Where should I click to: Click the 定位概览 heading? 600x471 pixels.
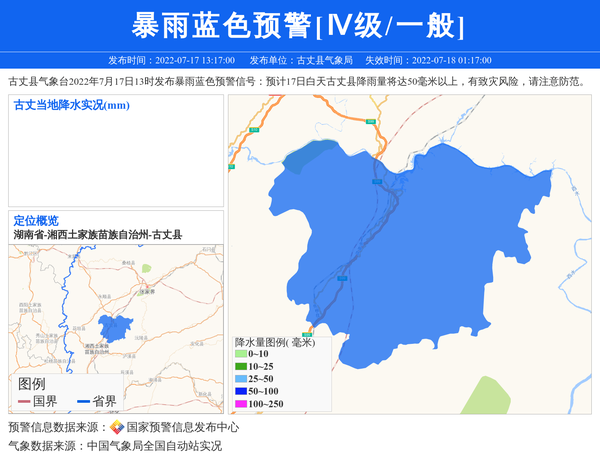coord(36,221)
